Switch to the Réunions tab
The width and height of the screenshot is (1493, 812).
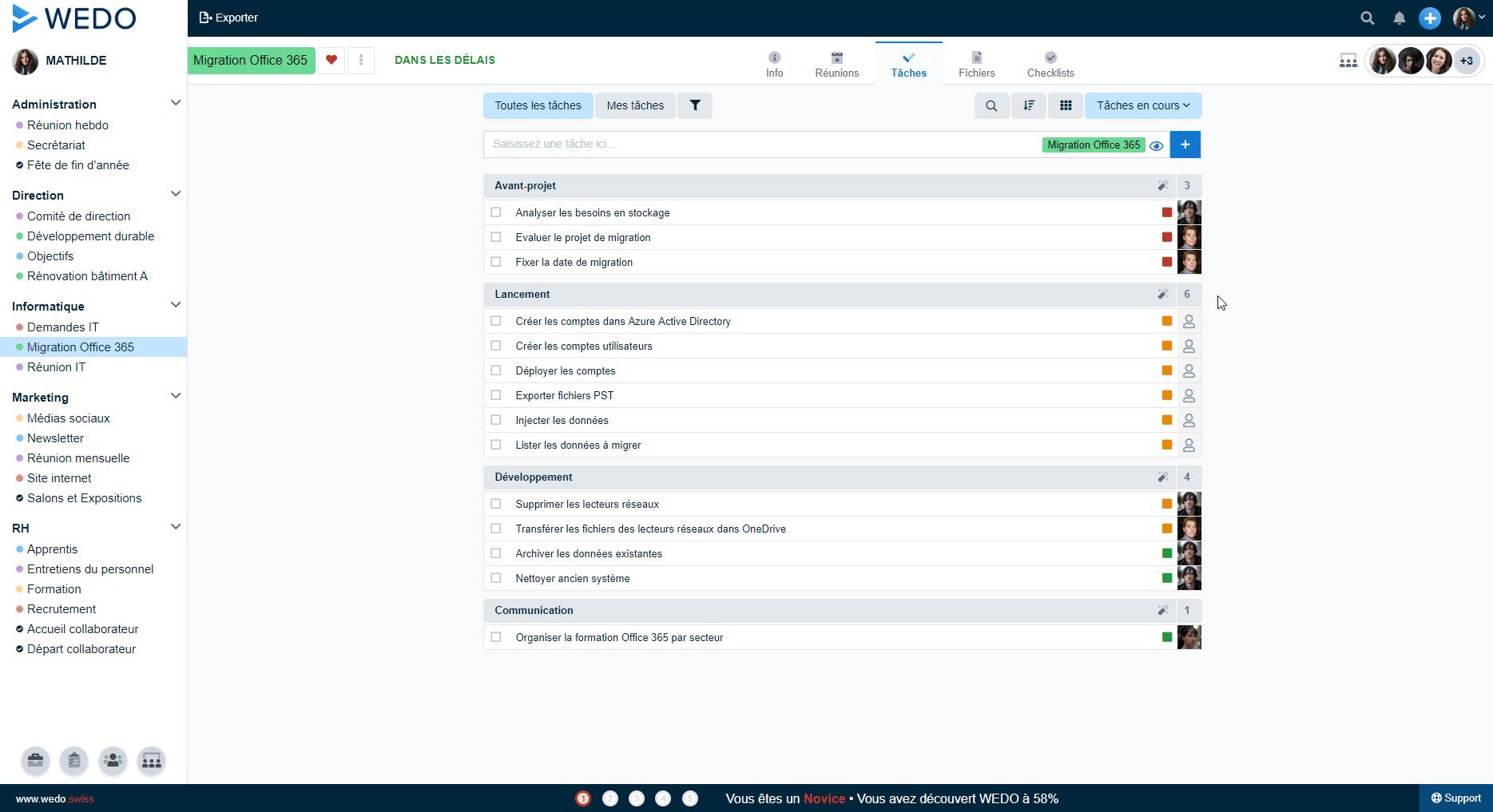(x=837, y=65)
